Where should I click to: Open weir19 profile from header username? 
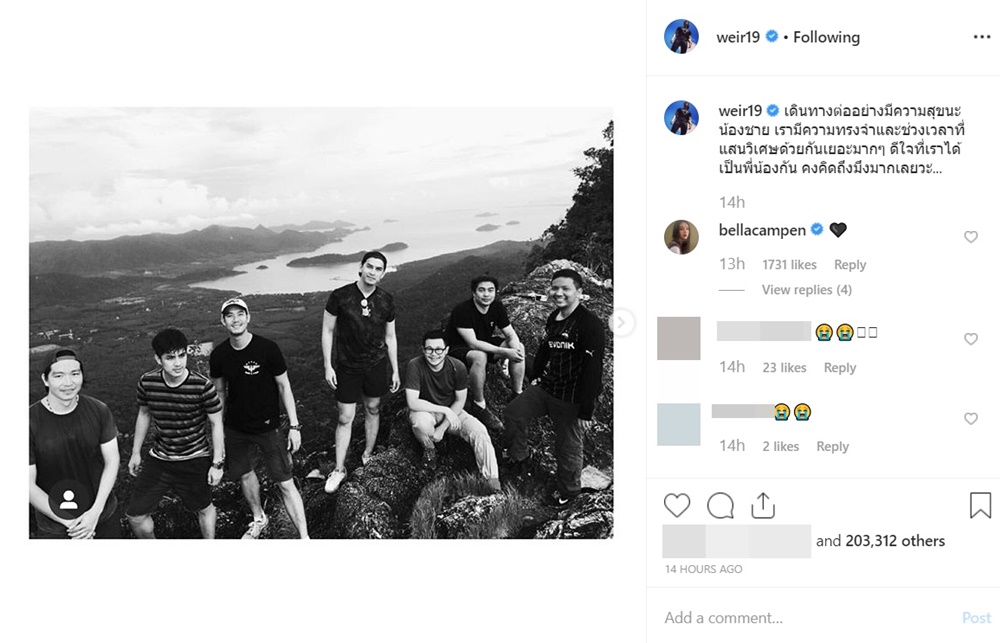pos(740,37)
